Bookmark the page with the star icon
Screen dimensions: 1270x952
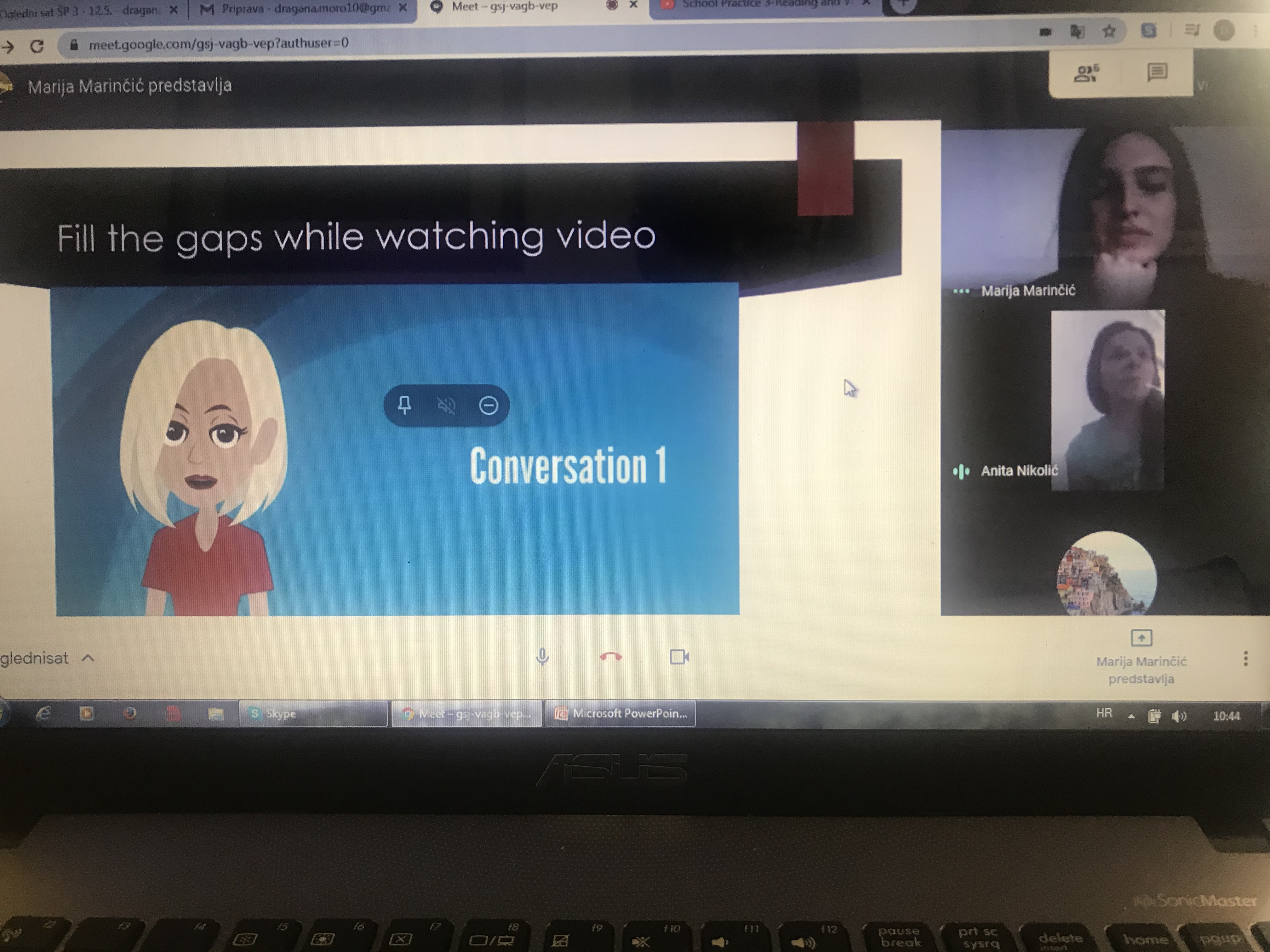pyautogui.click(x=1109, y=31)
